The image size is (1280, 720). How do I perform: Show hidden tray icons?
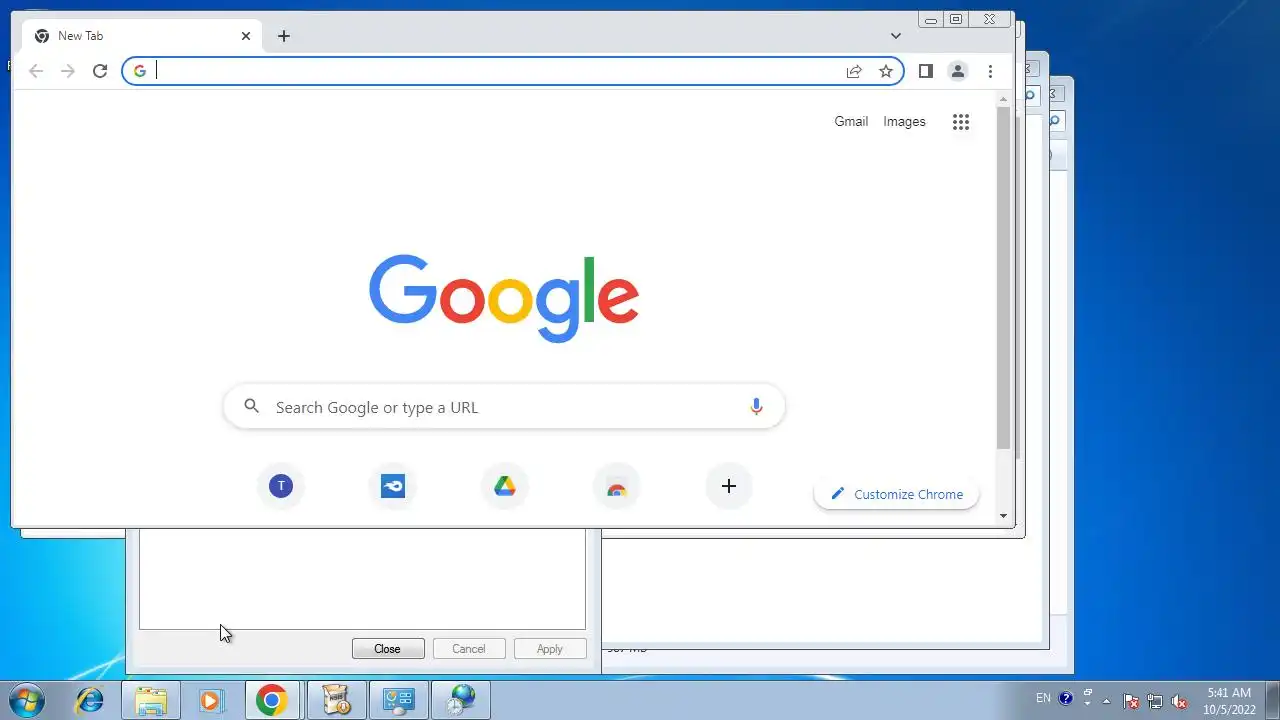(x=1107, y=700)
